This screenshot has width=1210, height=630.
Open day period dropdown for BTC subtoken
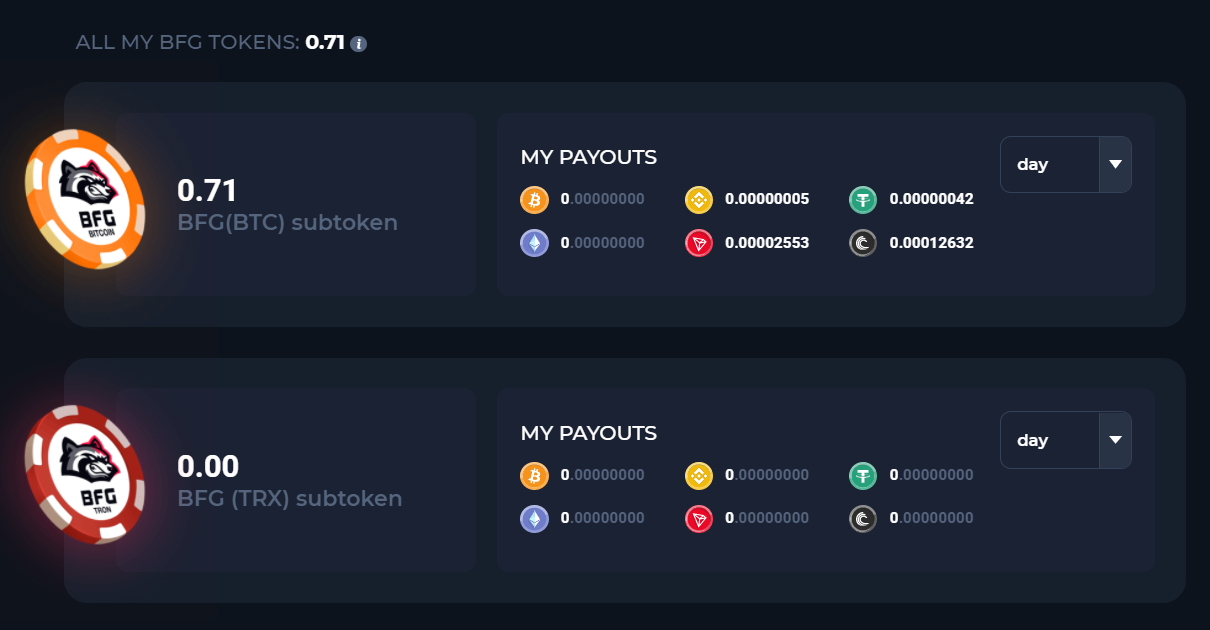(x=1050, y=164)
